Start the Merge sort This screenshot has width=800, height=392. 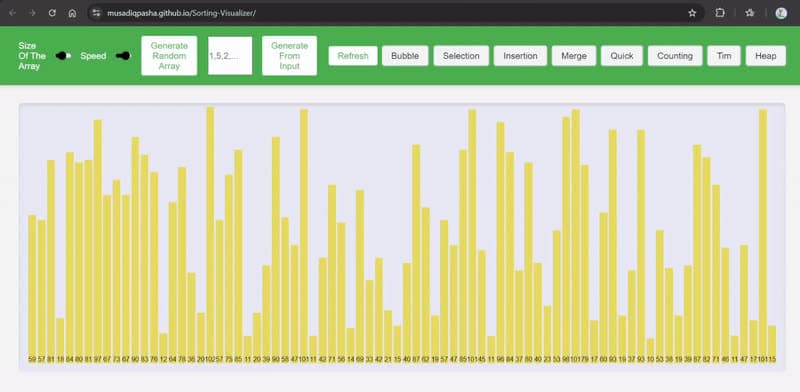(x=574, y=56)
